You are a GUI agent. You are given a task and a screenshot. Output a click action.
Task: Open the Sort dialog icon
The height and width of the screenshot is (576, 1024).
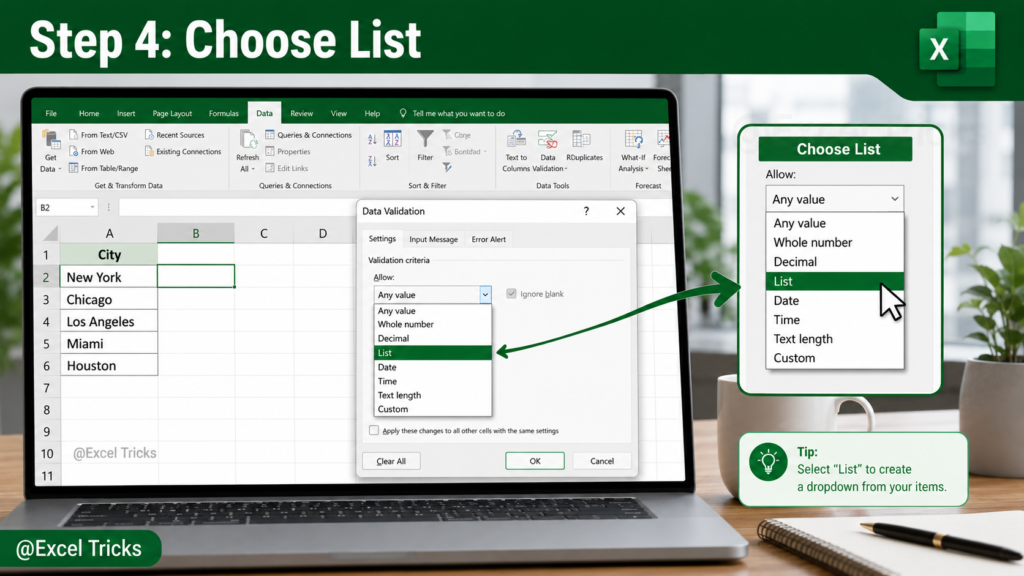coord(392,139)
